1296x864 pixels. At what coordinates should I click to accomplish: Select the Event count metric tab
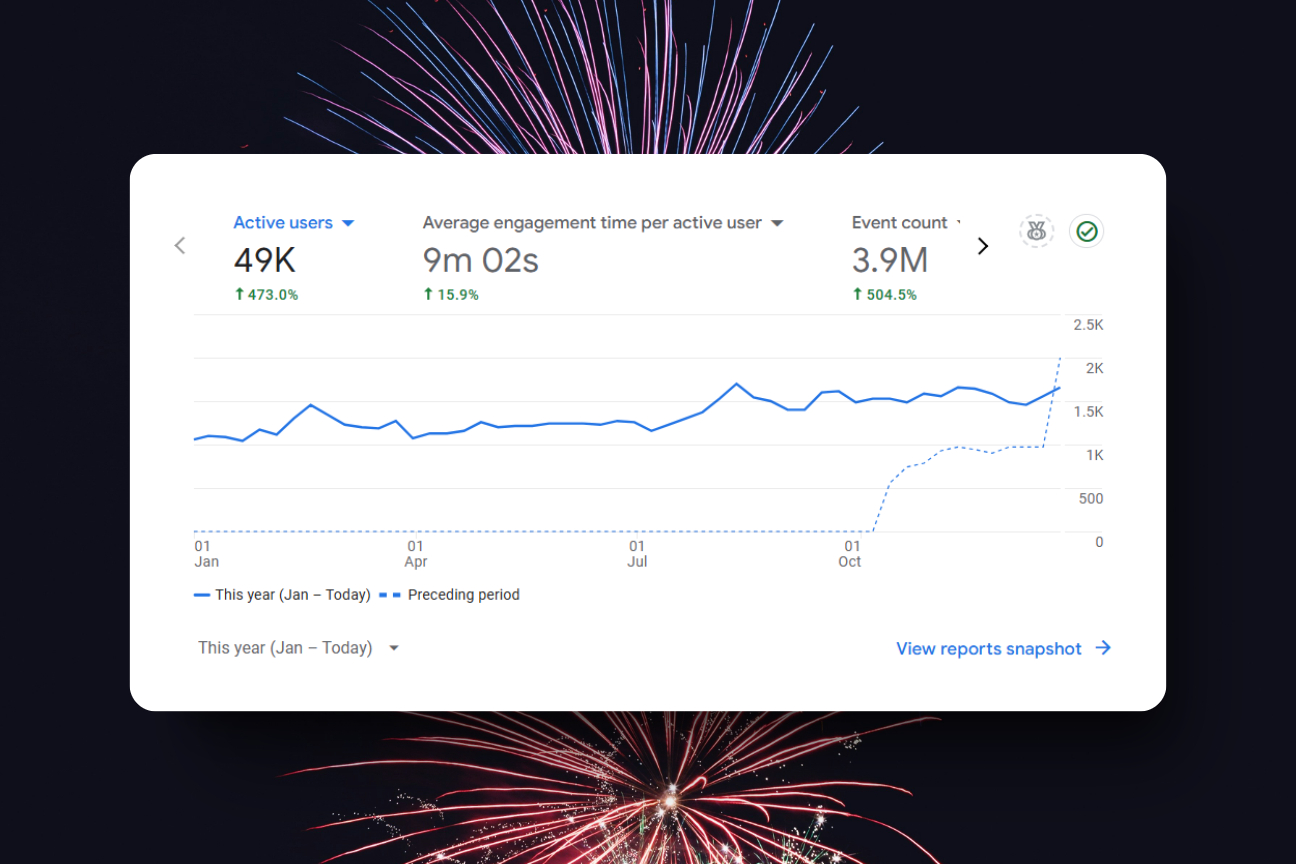tap(899, 223)
